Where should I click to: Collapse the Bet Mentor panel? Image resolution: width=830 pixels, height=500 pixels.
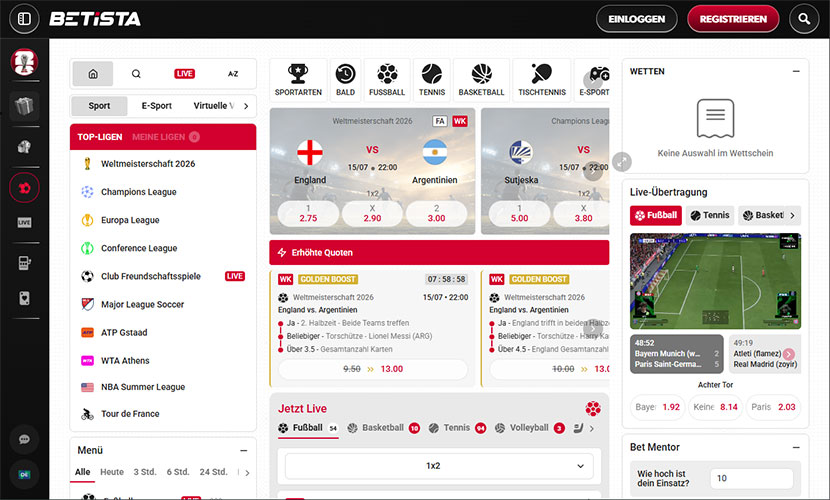coord(796,448)
